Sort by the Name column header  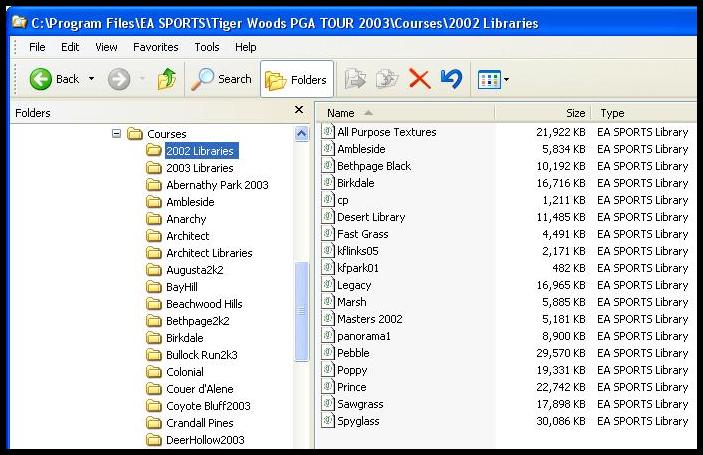[405, 113]
